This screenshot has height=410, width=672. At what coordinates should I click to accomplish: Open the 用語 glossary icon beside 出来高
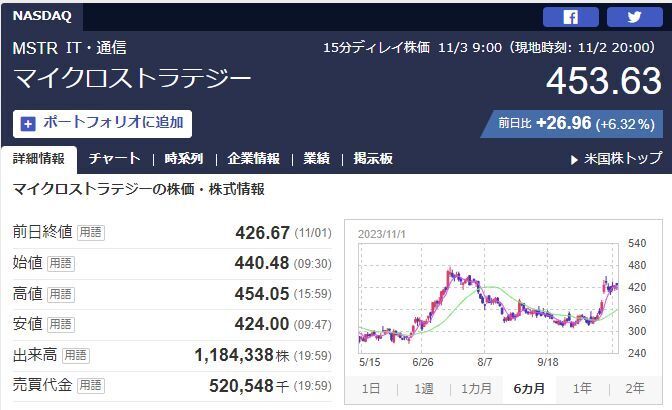tap(76, 355)
